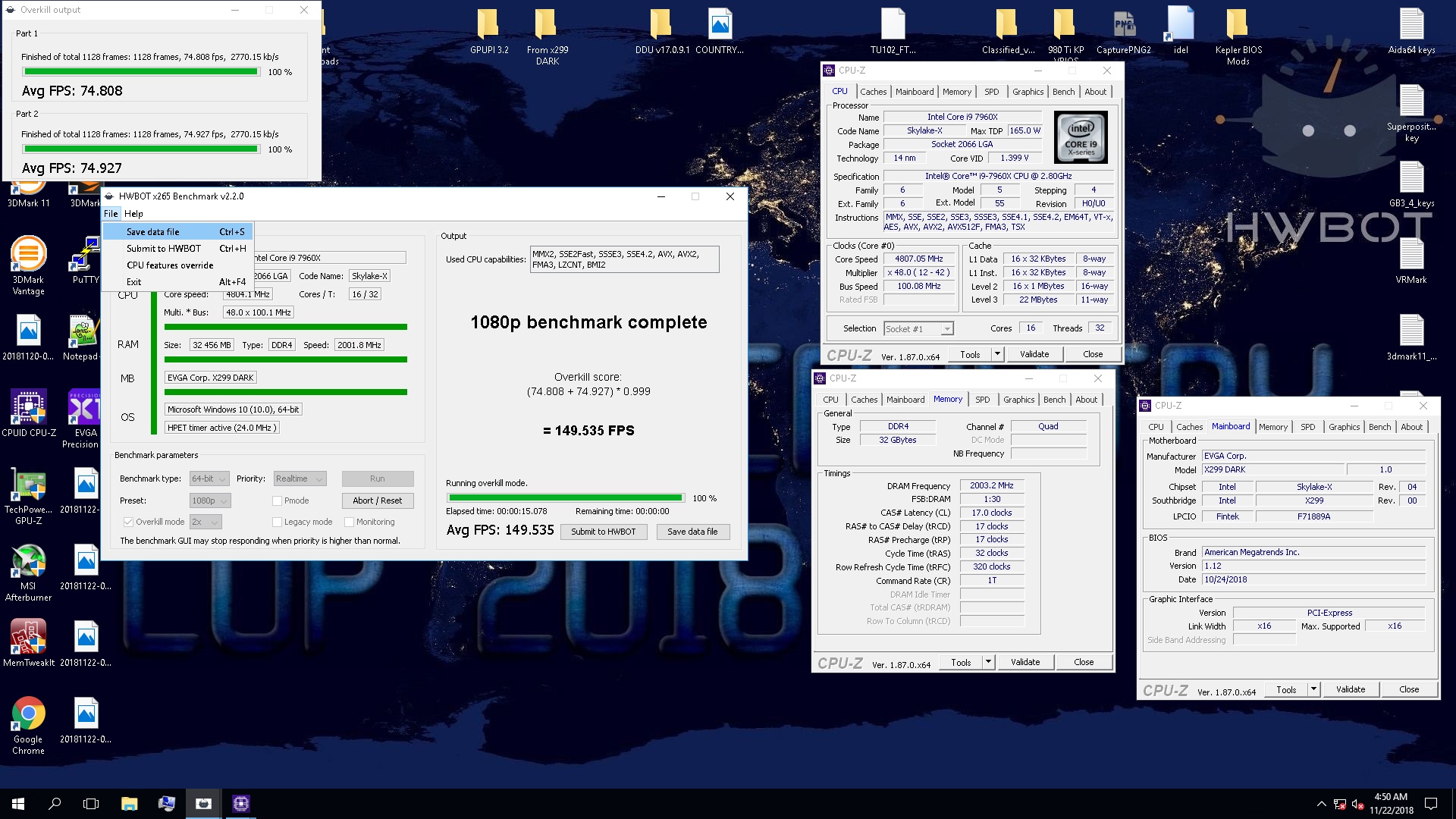
Task: Expand the Tools arrow in the CPU-tab CPU-Z window
Action: [x=997, y=354]
